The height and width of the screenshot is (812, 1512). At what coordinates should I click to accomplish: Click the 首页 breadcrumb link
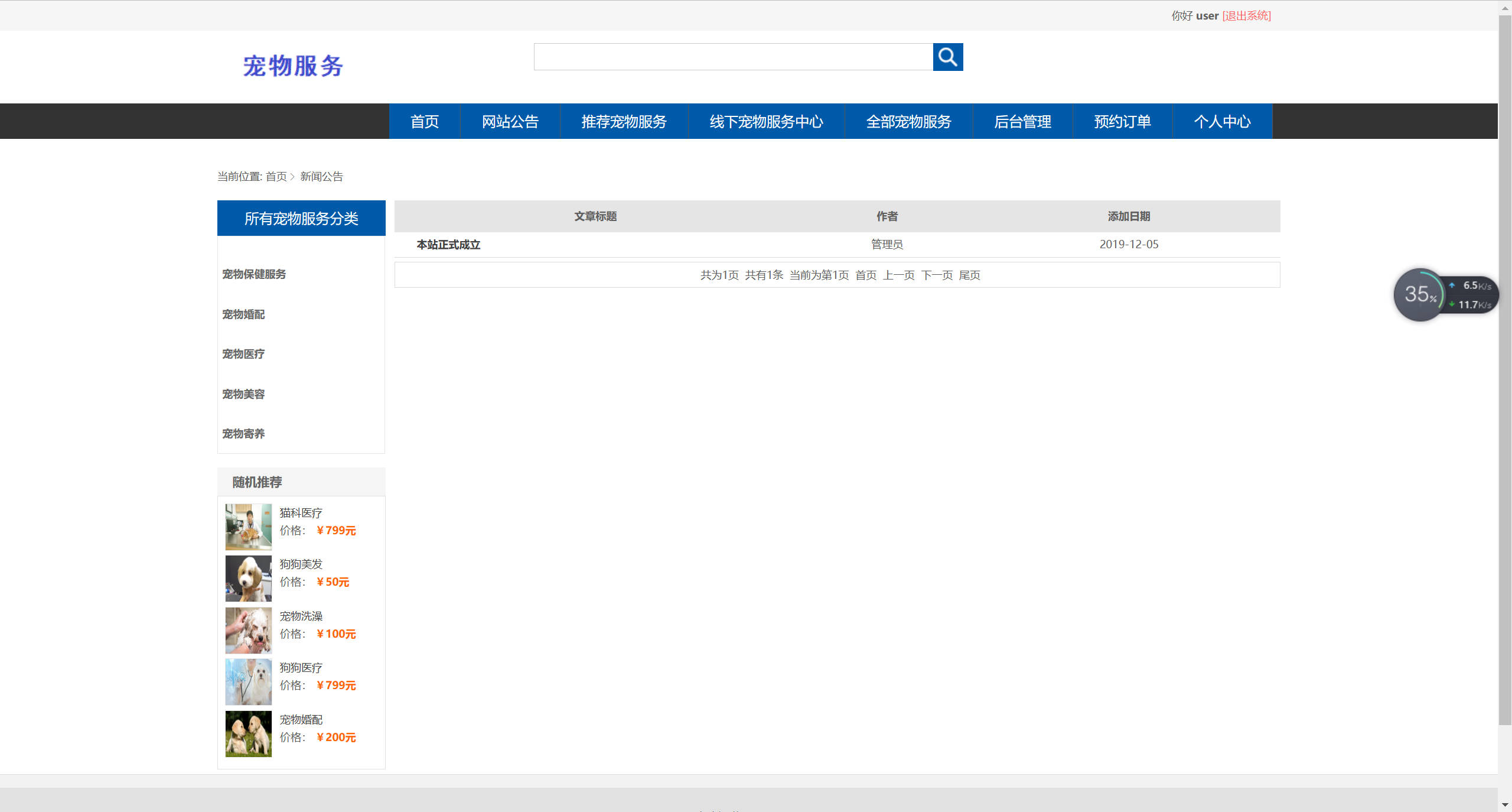[x=275, y=176]
